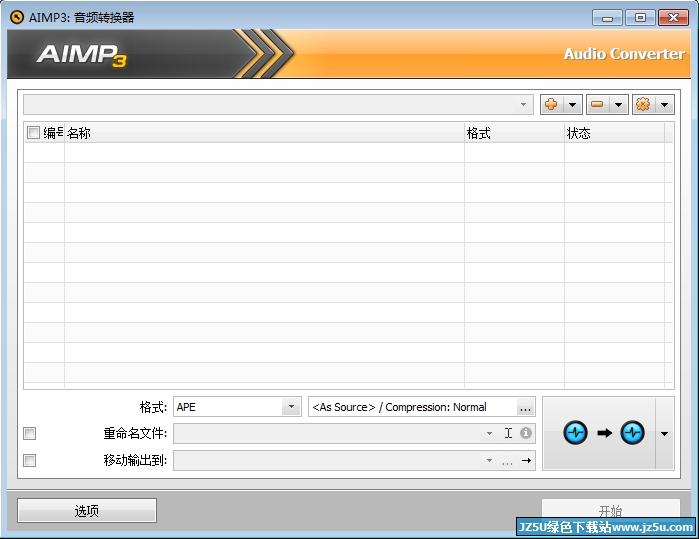Click the blue convert audio-to-audio button

(599, 433)
